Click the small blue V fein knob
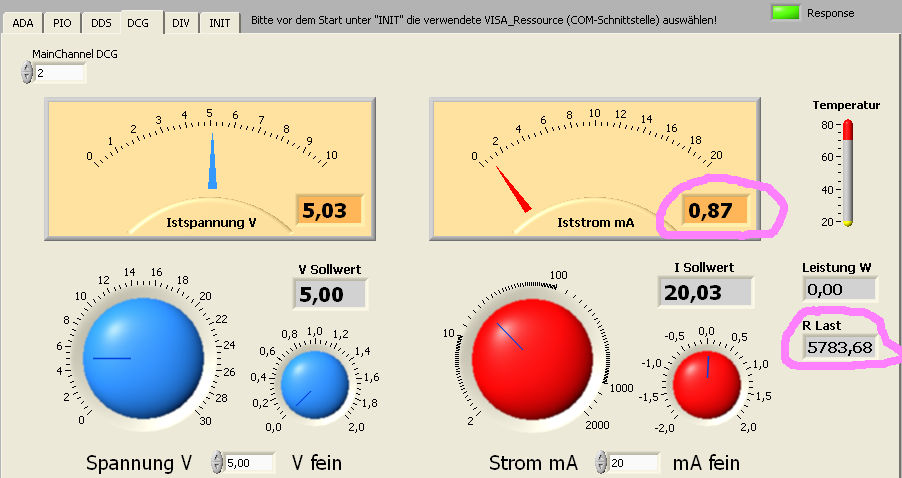 (x=314, y=383)
